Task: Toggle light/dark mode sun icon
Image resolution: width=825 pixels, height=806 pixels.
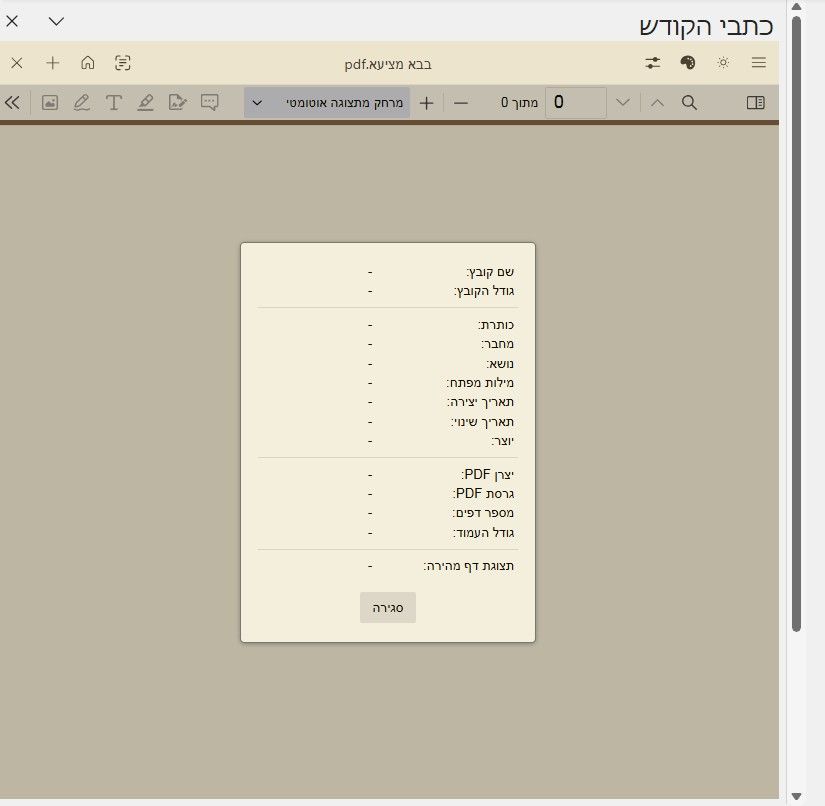Action: click(723, 63)
